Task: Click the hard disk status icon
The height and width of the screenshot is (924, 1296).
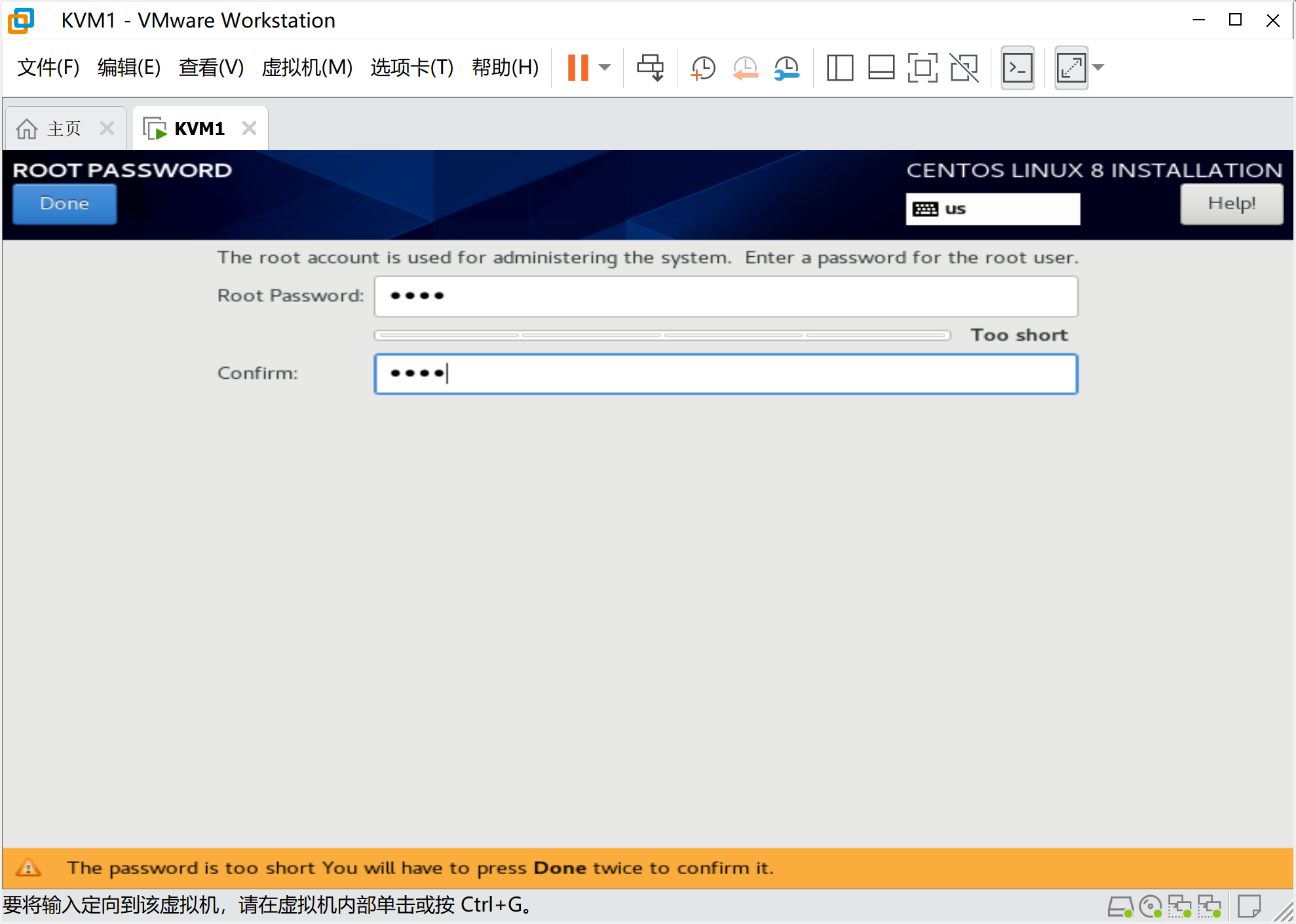Action: 1120,907
